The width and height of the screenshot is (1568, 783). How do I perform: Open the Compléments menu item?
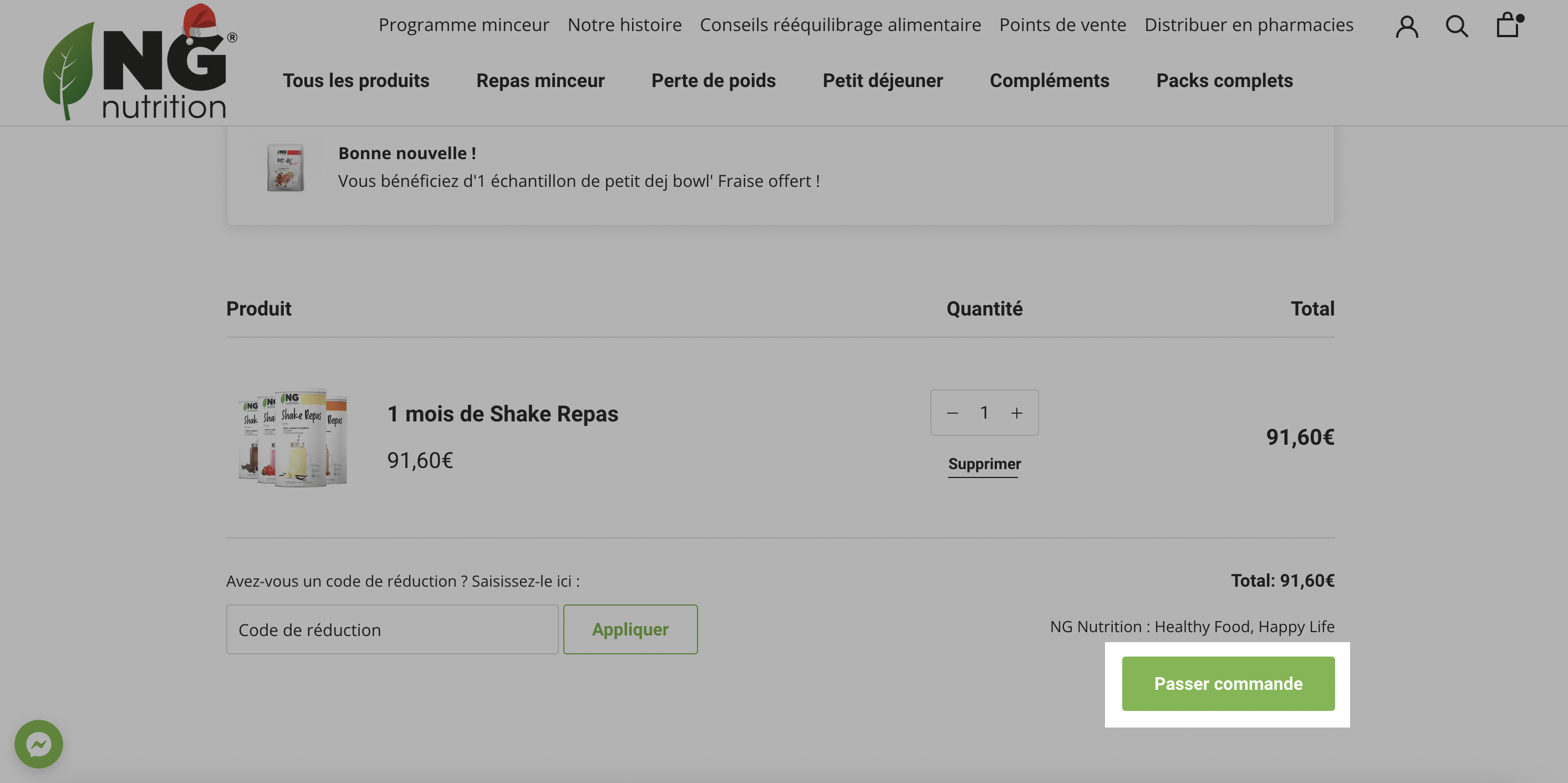(x=1050, y=80)
